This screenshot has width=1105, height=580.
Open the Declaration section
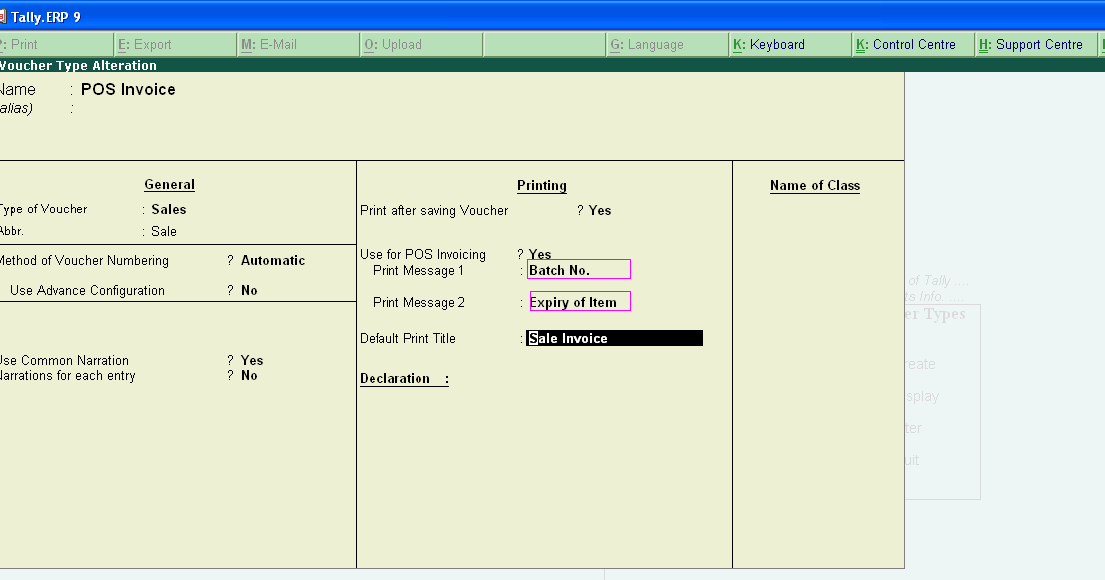(x=400, y=378)
